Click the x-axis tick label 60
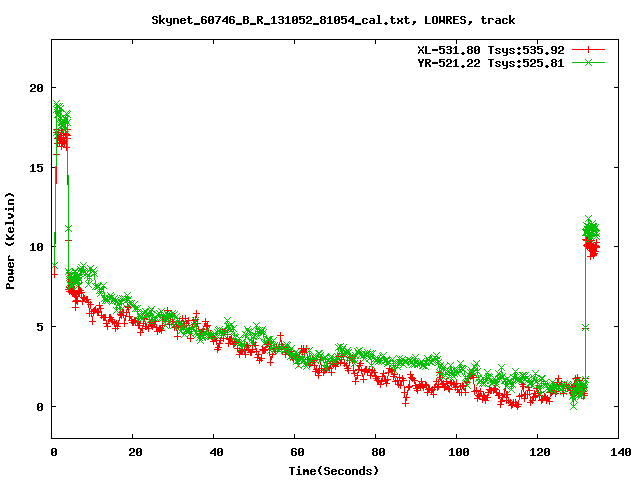 pos(297,452)
